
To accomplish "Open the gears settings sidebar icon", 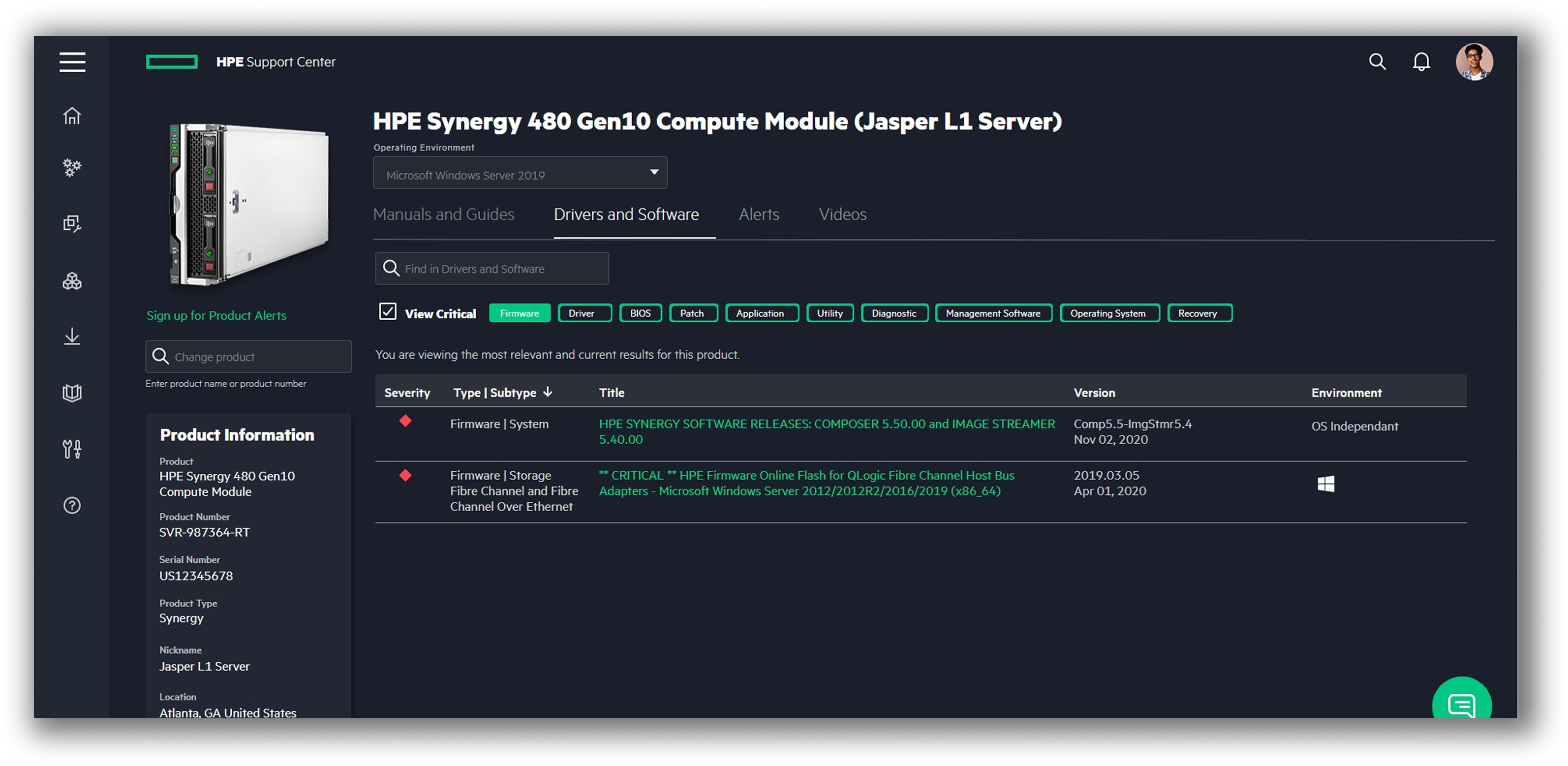I will coord(72,167).
